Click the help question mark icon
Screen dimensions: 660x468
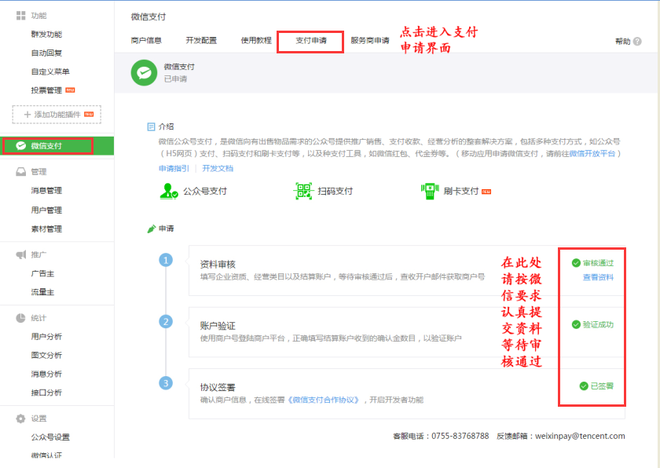[x=637, y=41]
